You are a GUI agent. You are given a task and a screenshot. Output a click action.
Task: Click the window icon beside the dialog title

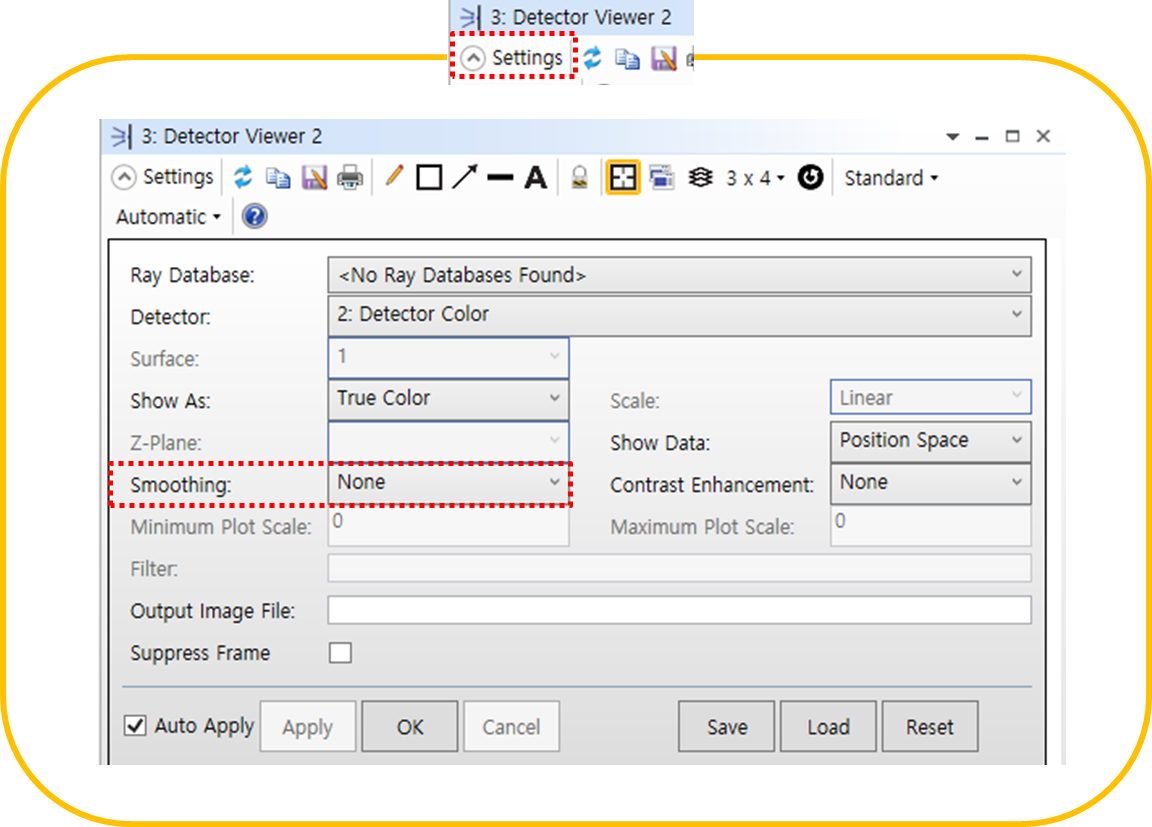click(x=120, y=137)
